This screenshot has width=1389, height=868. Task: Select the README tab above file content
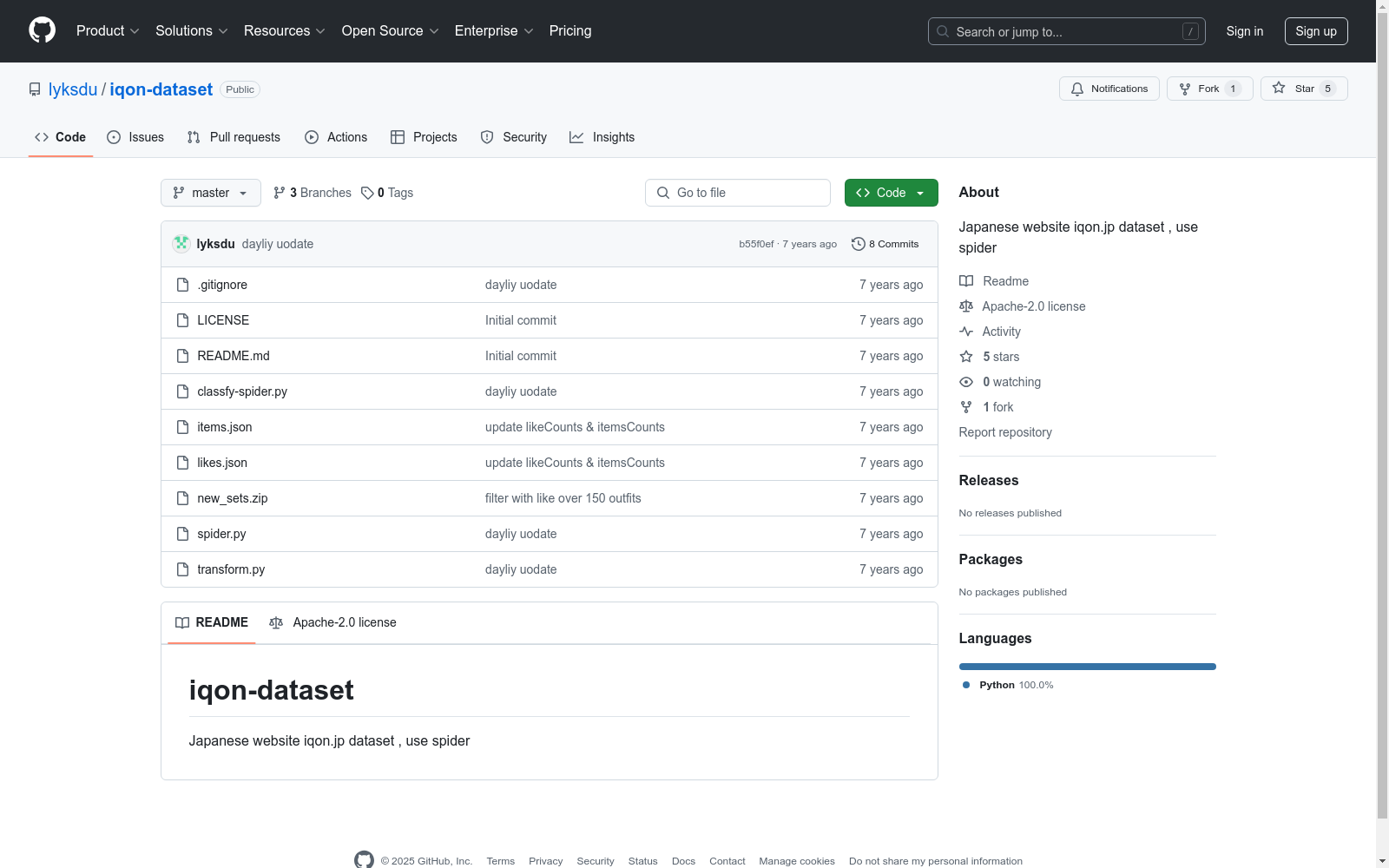pos(212,622)
